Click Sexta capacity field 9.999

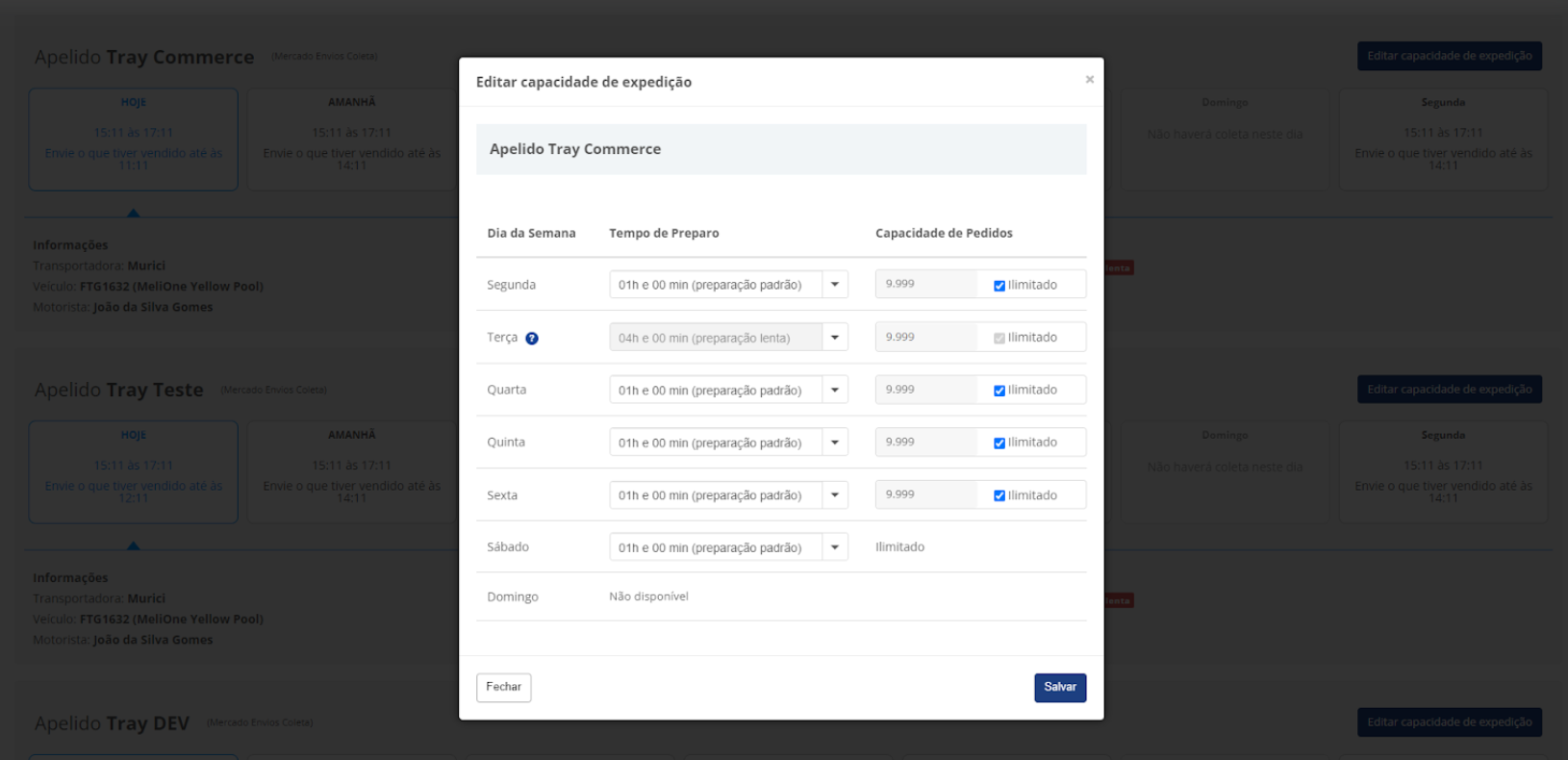click(926, 494)
